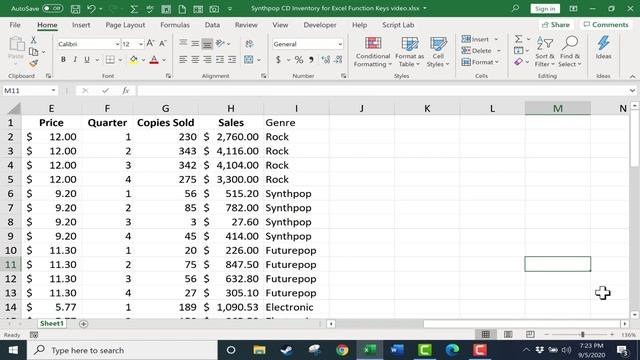640x360 pixels.
Task: Open Cell Styles gallery
Action: click(438, 52)
